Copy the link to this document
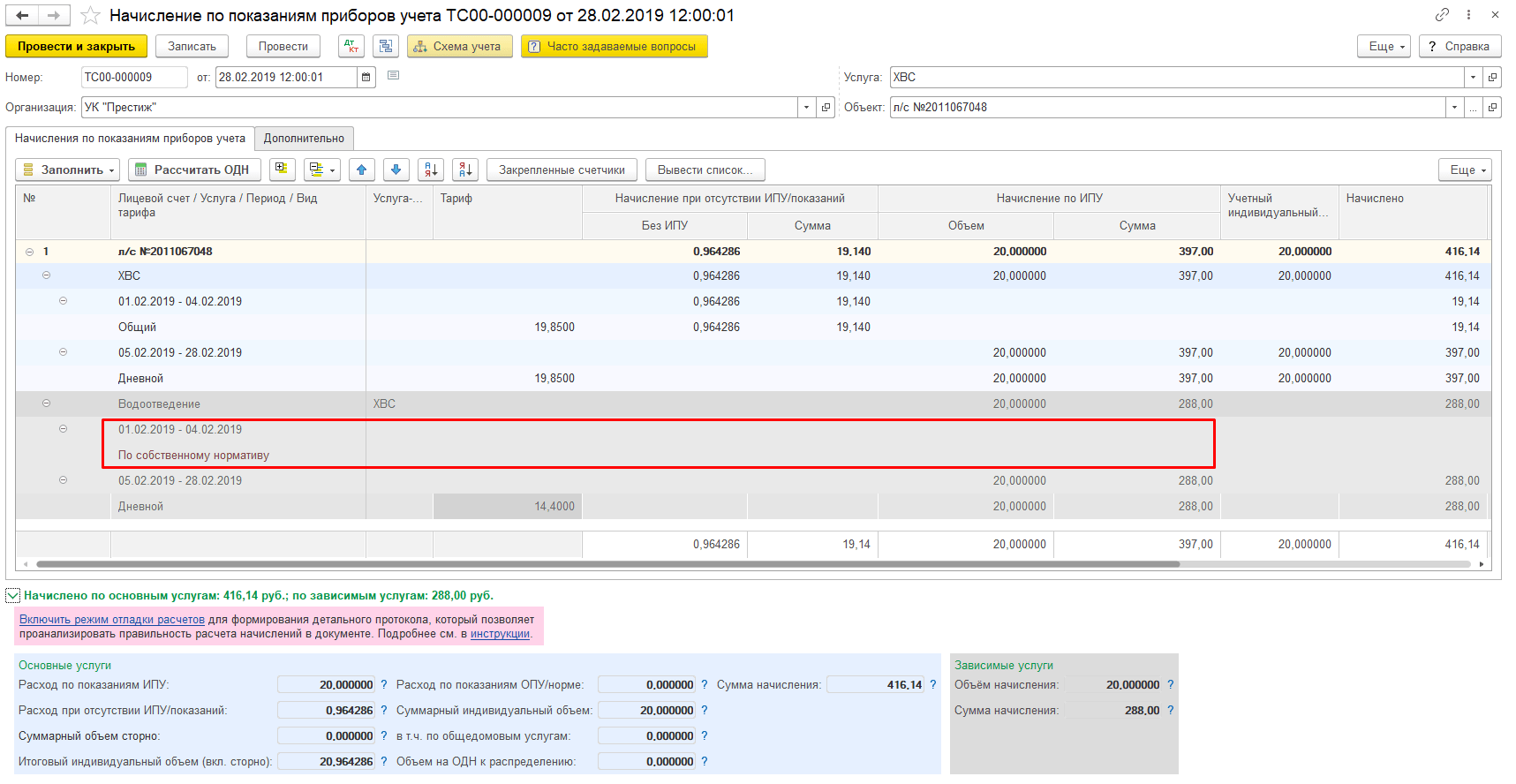 coord(1442,15)
